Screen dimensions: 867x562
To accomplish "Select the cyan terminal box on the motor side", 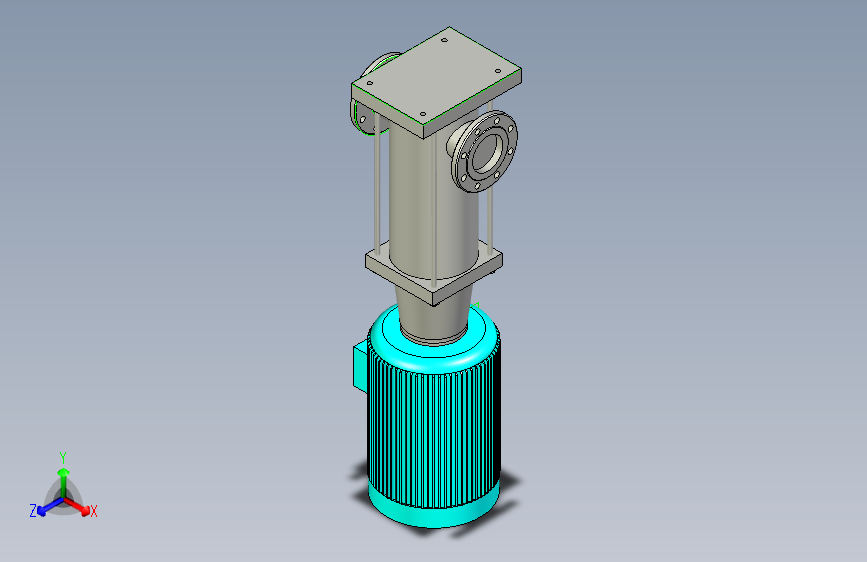I will [x=360, y=366].
